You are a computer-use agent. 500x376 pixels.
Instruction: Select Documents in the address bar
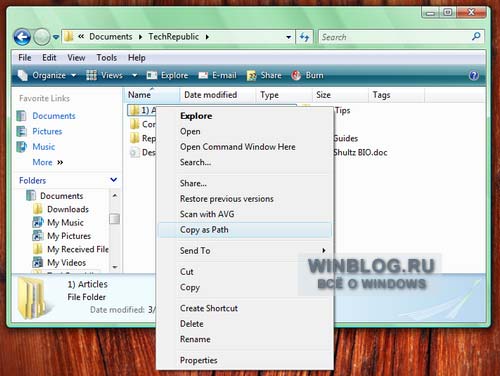coord(111,37)
